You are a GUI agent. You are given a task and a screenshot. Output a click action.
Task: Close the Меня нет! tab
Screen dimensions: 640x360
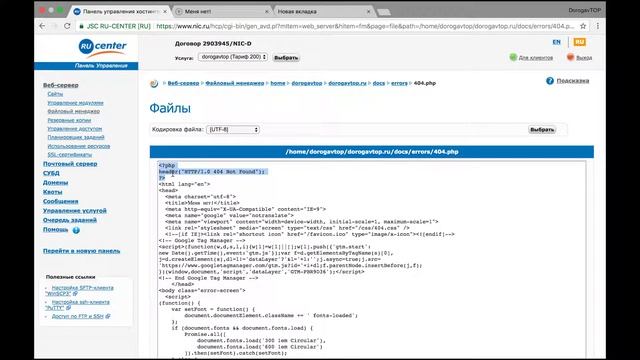coord(267,11)
